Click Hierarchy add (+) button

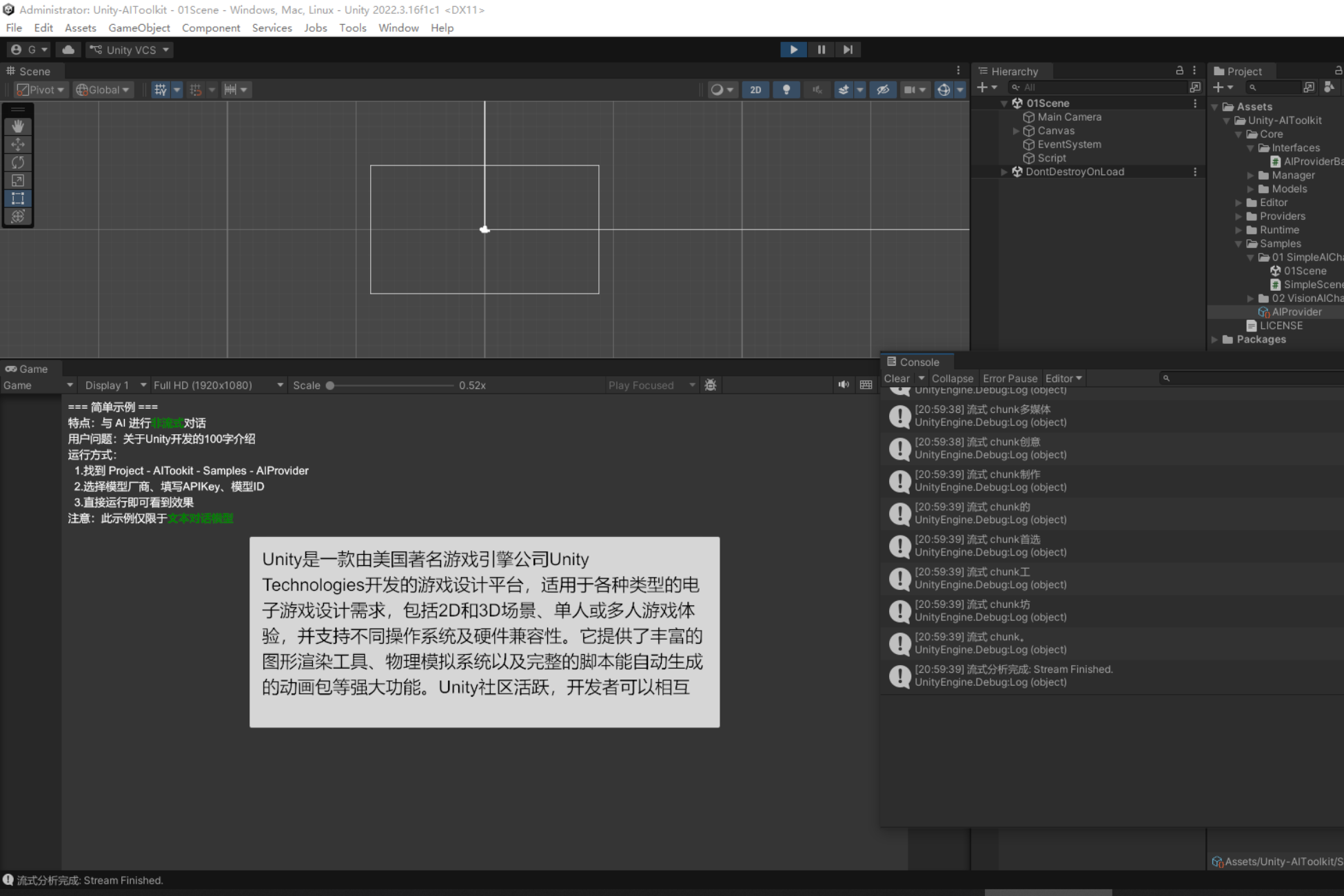click(986, 88)
